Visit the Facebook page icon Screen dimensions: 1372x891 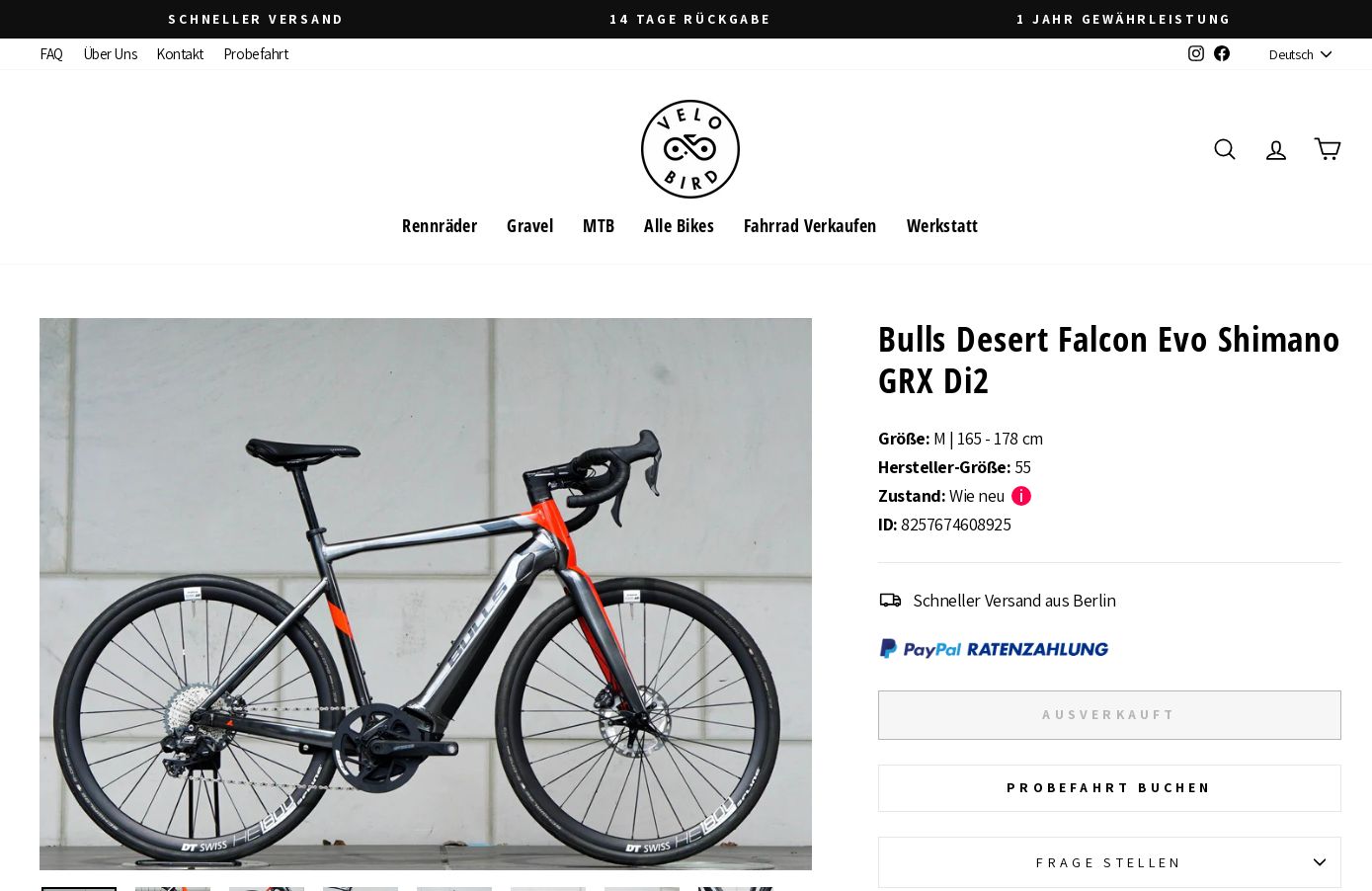pyautogui.click(x=1222, y=53)
